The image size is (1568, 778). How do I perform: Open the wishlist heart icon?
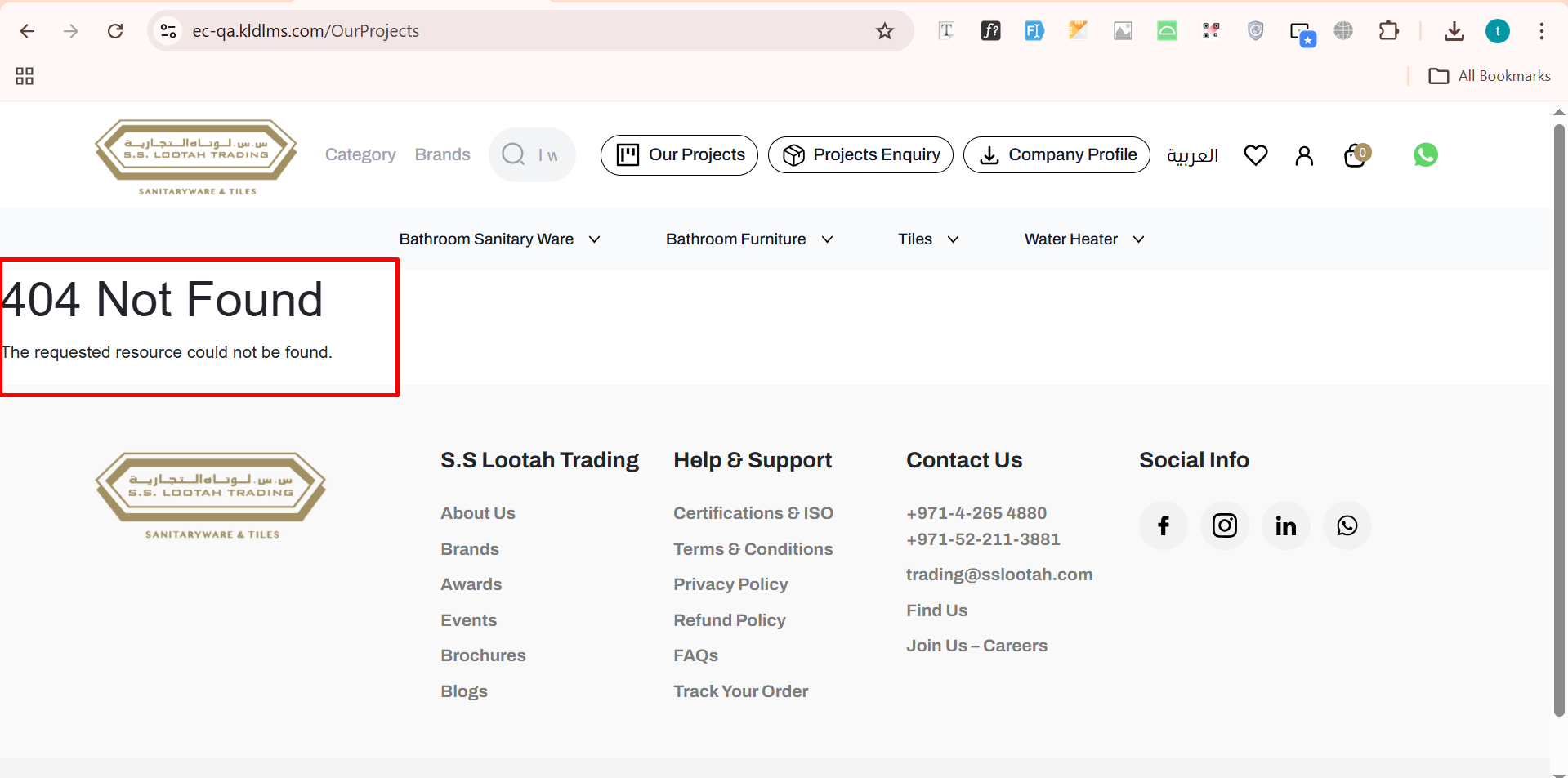[1255, 155]
